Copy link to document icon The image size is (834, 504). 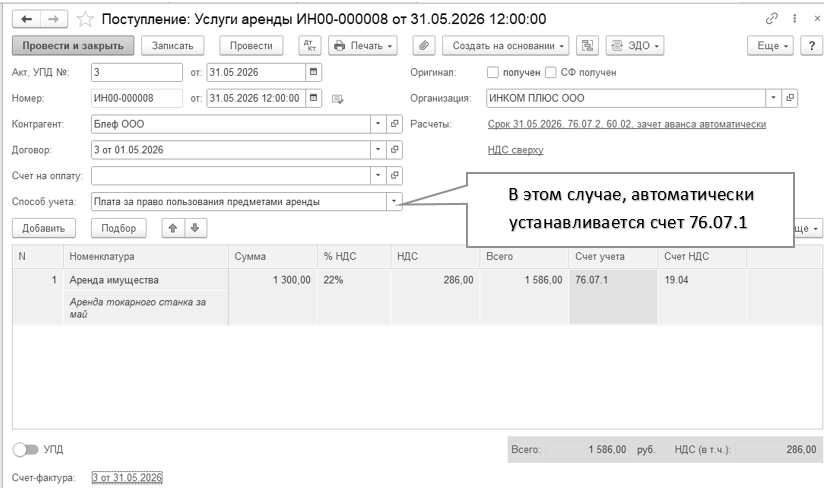pyautogui.click(x=771, y=19)
